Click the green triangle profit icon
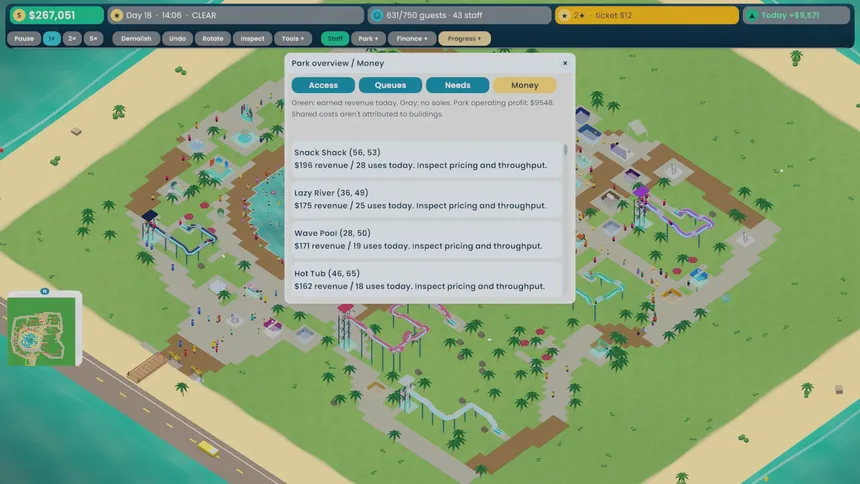The width and height of the screenshot is (860, 484). click(752, 15)
